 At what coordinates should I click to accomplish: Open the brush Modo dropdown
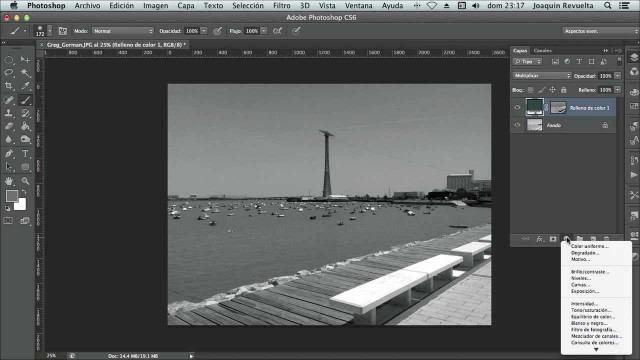[x=123, y=31]
